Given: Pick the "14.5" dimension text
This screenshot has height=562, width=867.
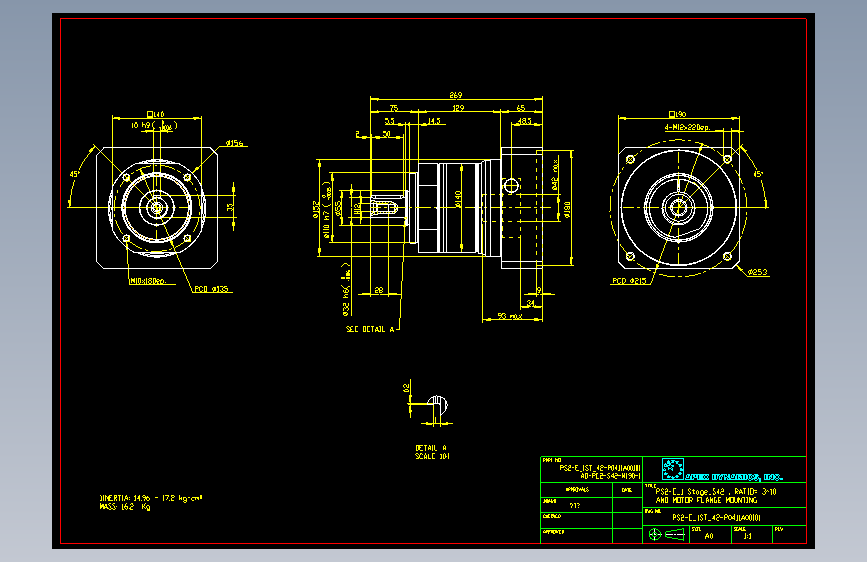Looking at the screenshot, I should [x=434, y=121].
